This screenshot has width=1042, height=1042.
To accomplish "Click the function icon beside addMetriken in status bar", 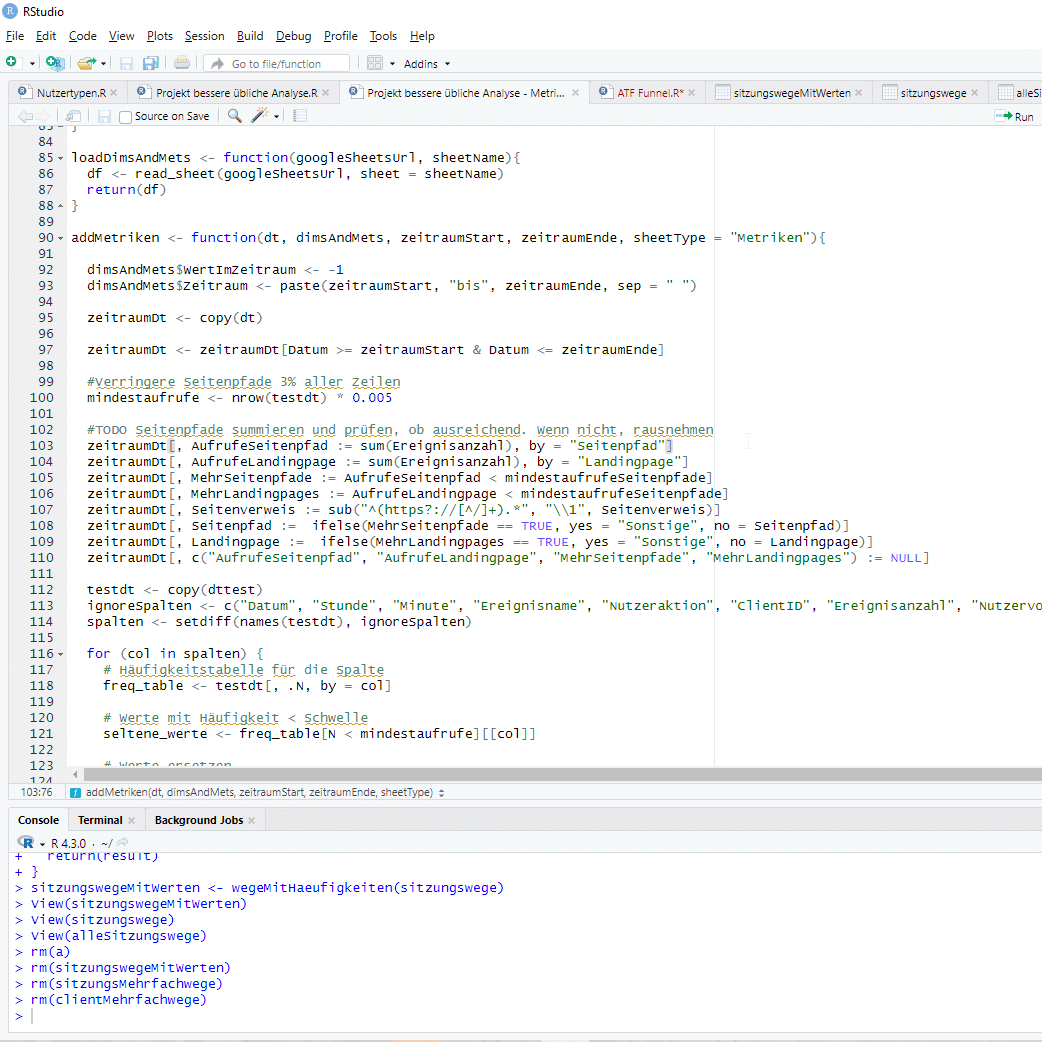I will [x=76, y=792].
